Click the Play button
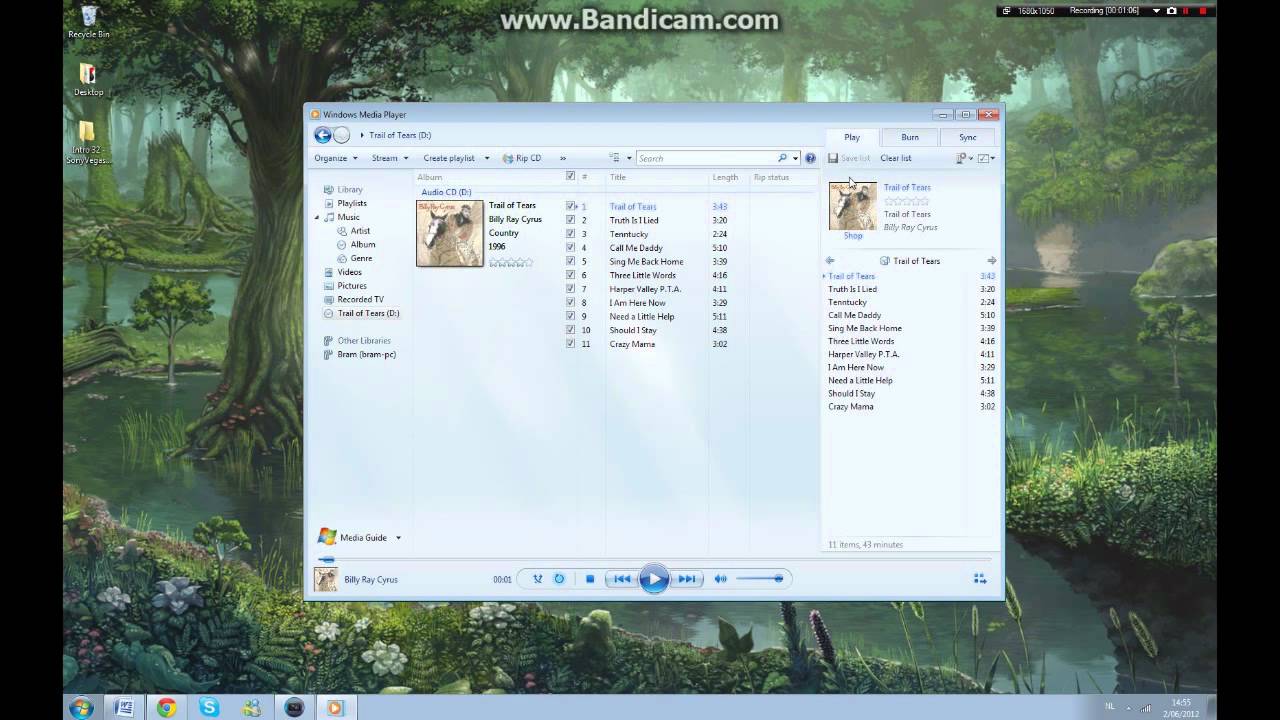The width and height of the screenshot is (1280, 720). (654, 579)
